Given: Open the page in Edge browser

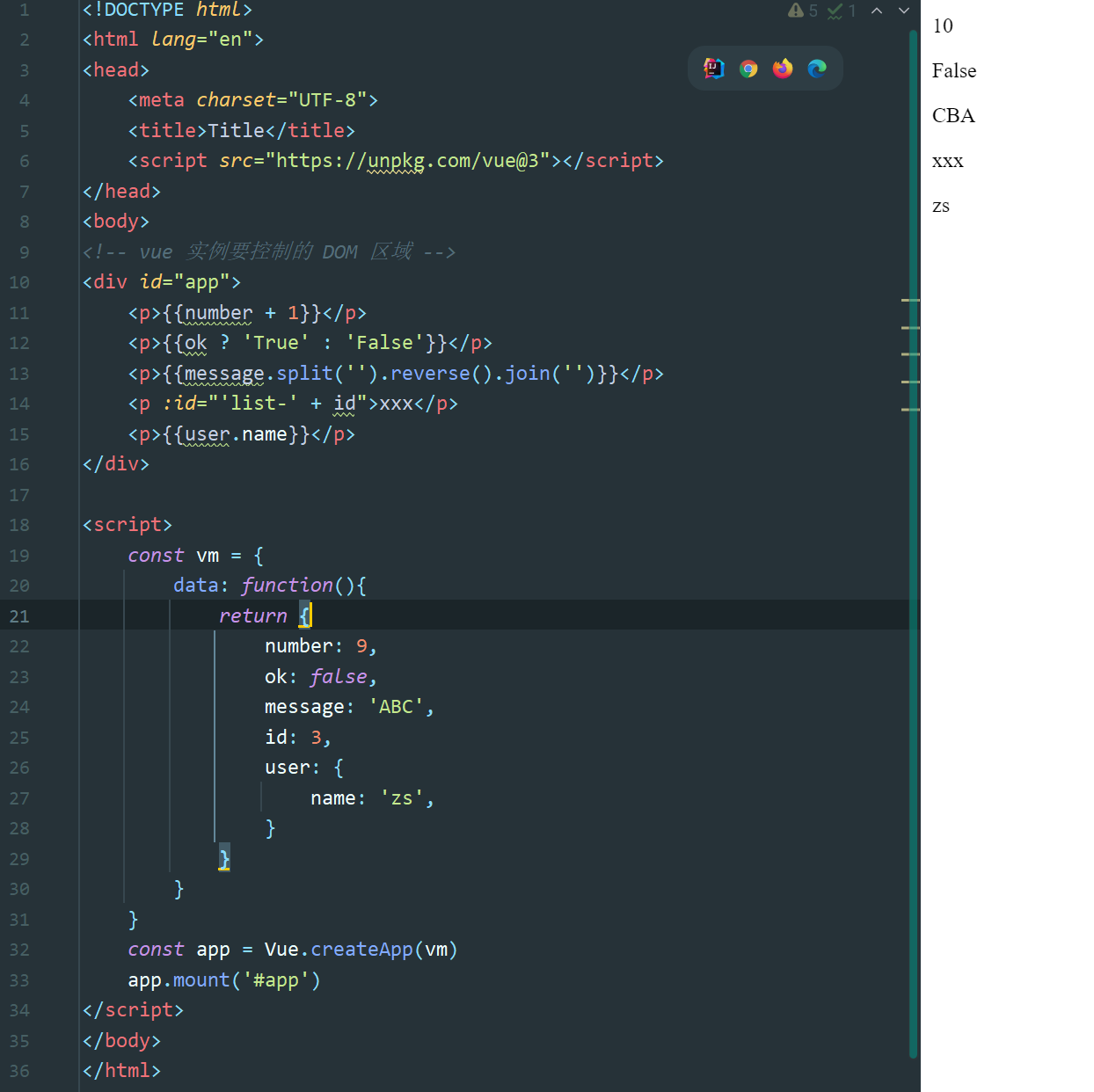Looking at the screenshot, I should coord(817,69).
